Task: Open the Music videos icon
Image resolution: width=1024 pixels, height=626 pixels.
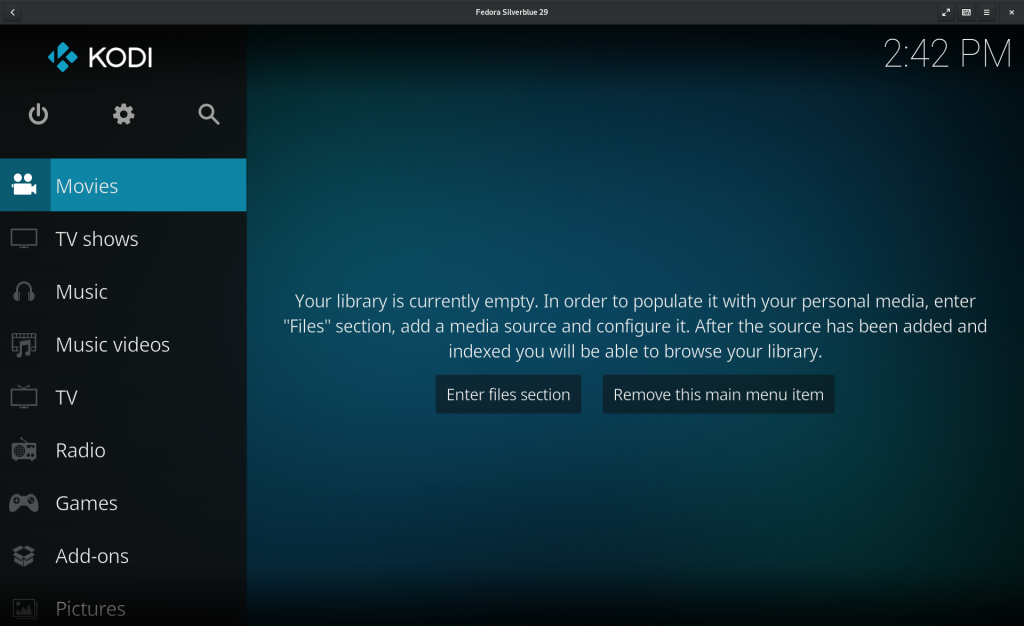Action: pos(24,345)
